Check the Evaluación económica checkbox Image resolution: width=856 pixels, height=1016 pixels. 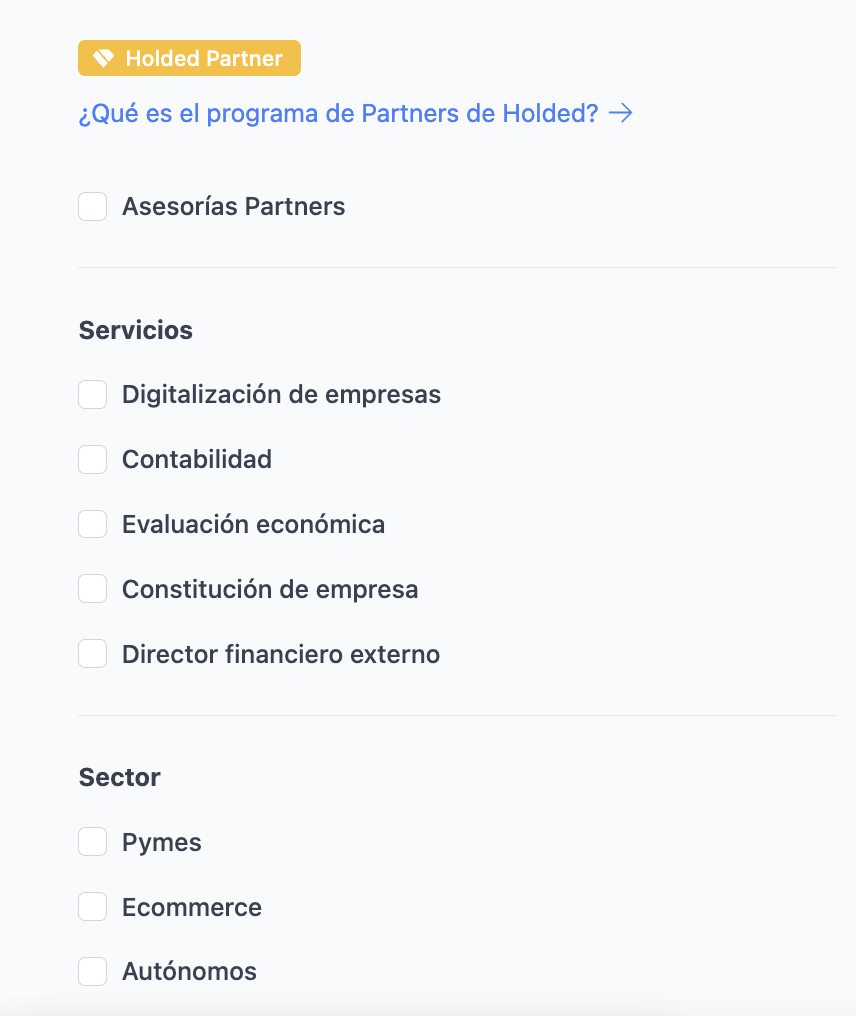(92, 524)
